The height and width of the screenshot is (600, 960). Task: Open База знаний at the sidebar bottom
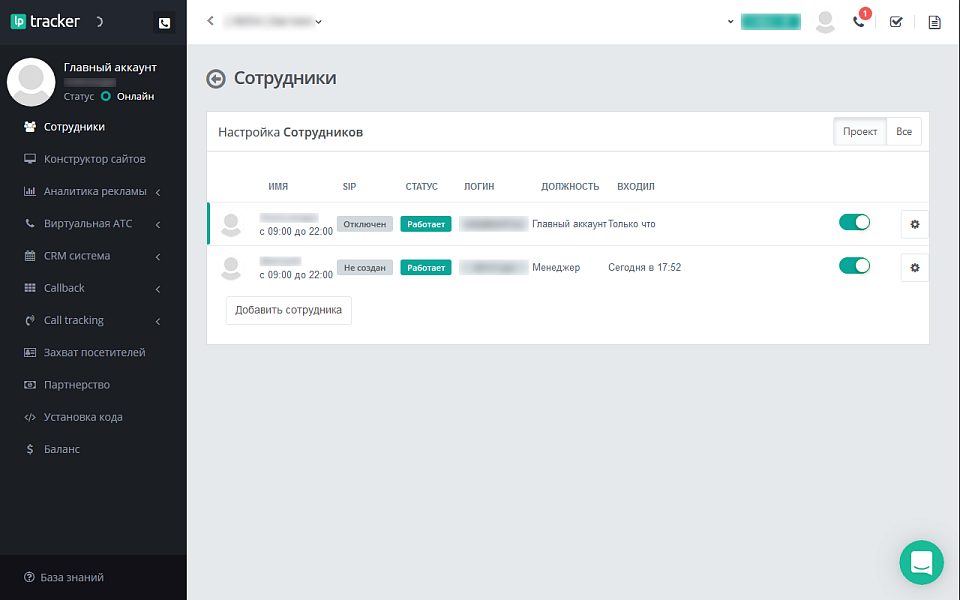pyautogui.click(x=71, y=577)
